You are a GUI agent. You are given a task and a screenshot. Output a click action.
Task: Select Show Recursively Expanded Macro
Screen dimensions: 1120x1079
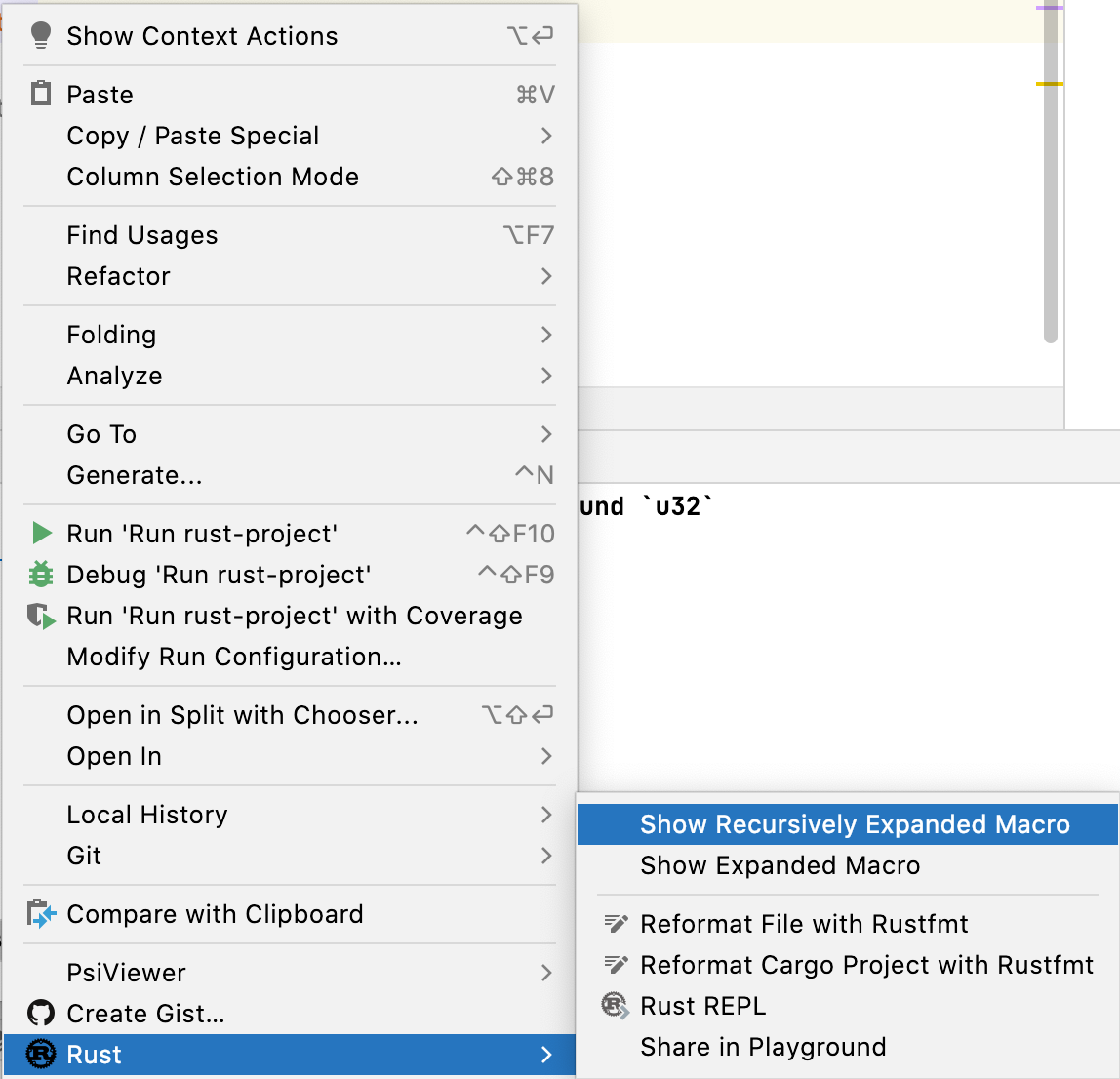(848, 824)
